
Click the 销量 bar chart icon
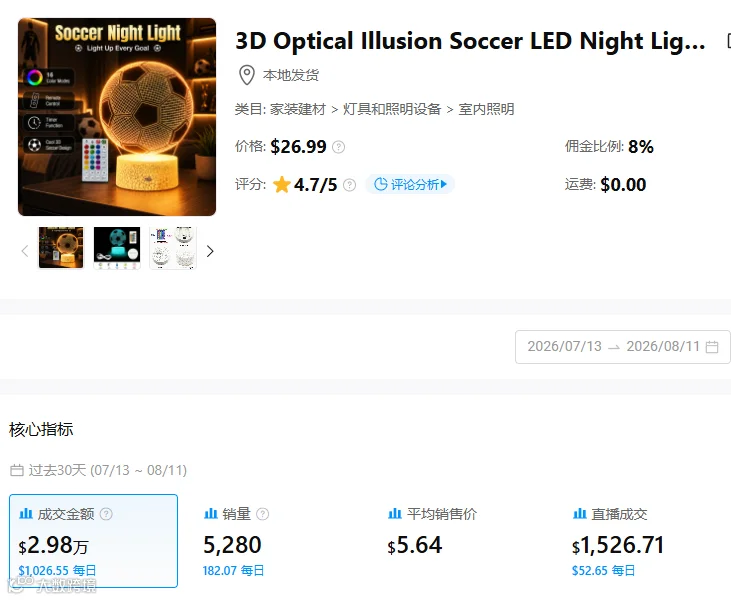click(x=211, y=514)
